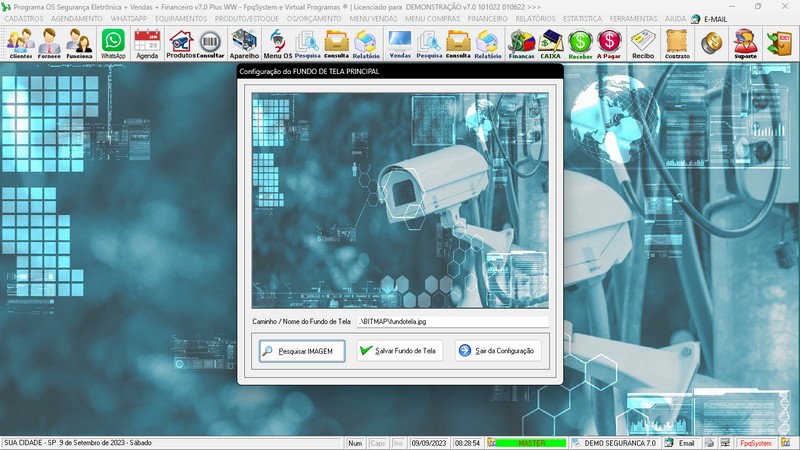
Task: Open the FINANCEIRO menu
Action: pyautogui.click(x=488, y=19)
